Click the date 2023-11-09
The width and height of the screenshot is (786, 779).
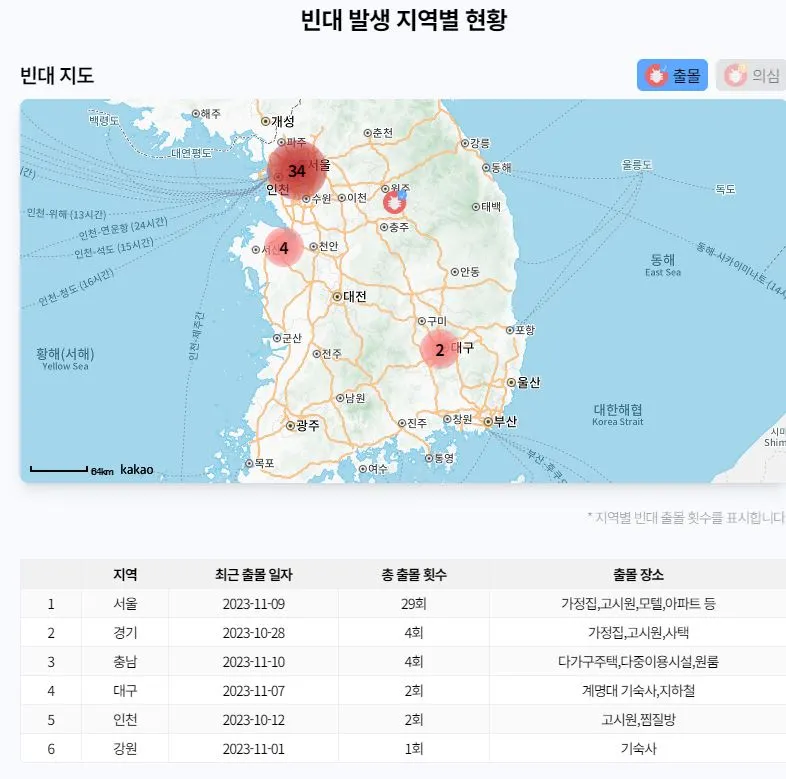click(254, 604)
